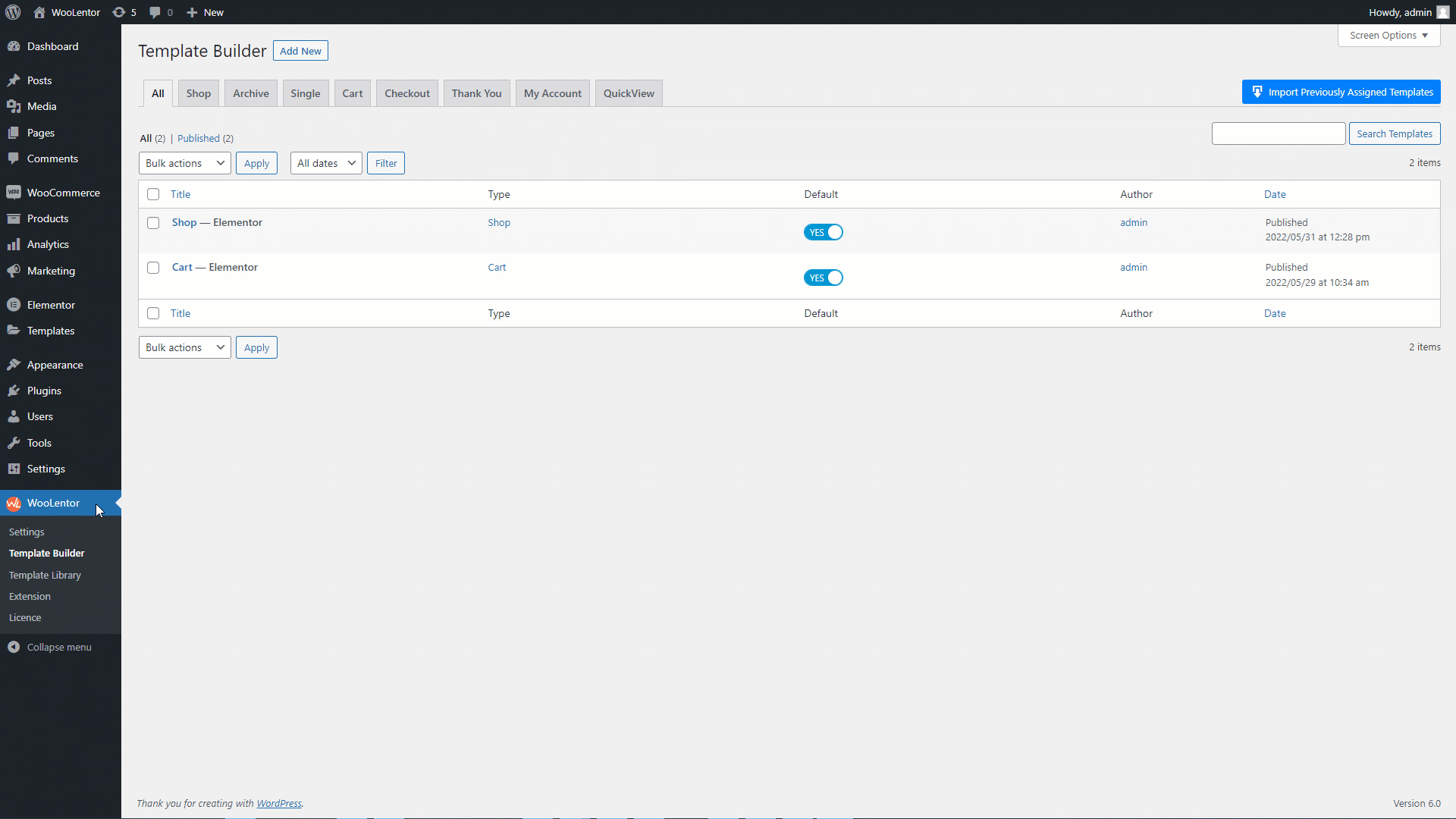Select the WooCommerce menu icon

click(14, 192)
